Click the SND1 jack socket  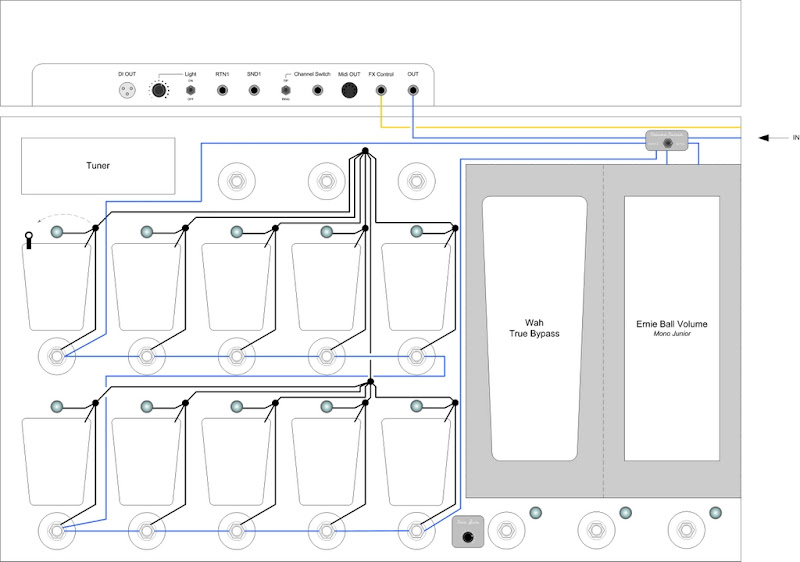coord(254,90)
